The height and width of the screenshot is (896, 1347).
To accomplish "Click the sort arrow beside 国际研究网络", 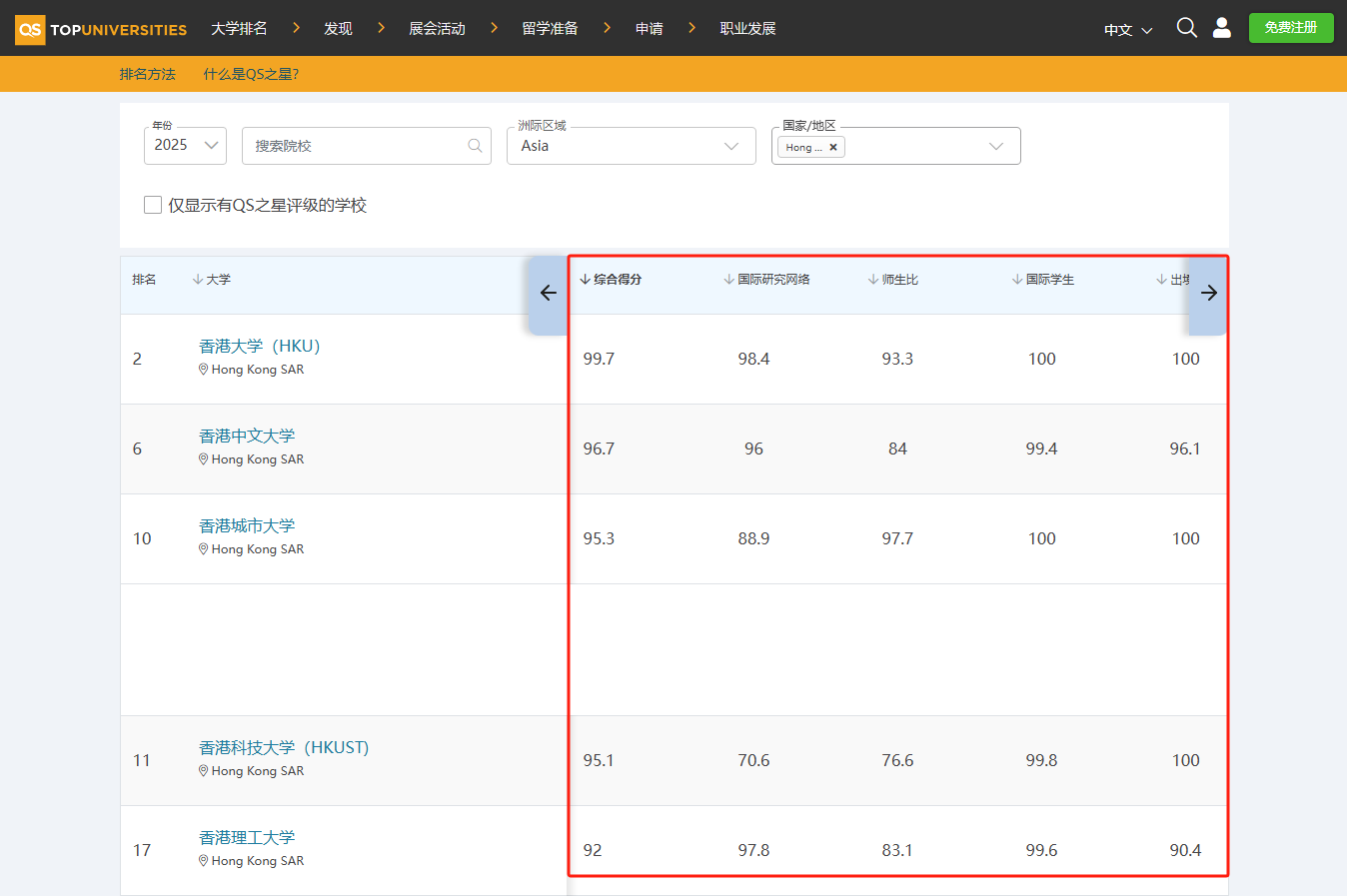I will pos(728,280).
